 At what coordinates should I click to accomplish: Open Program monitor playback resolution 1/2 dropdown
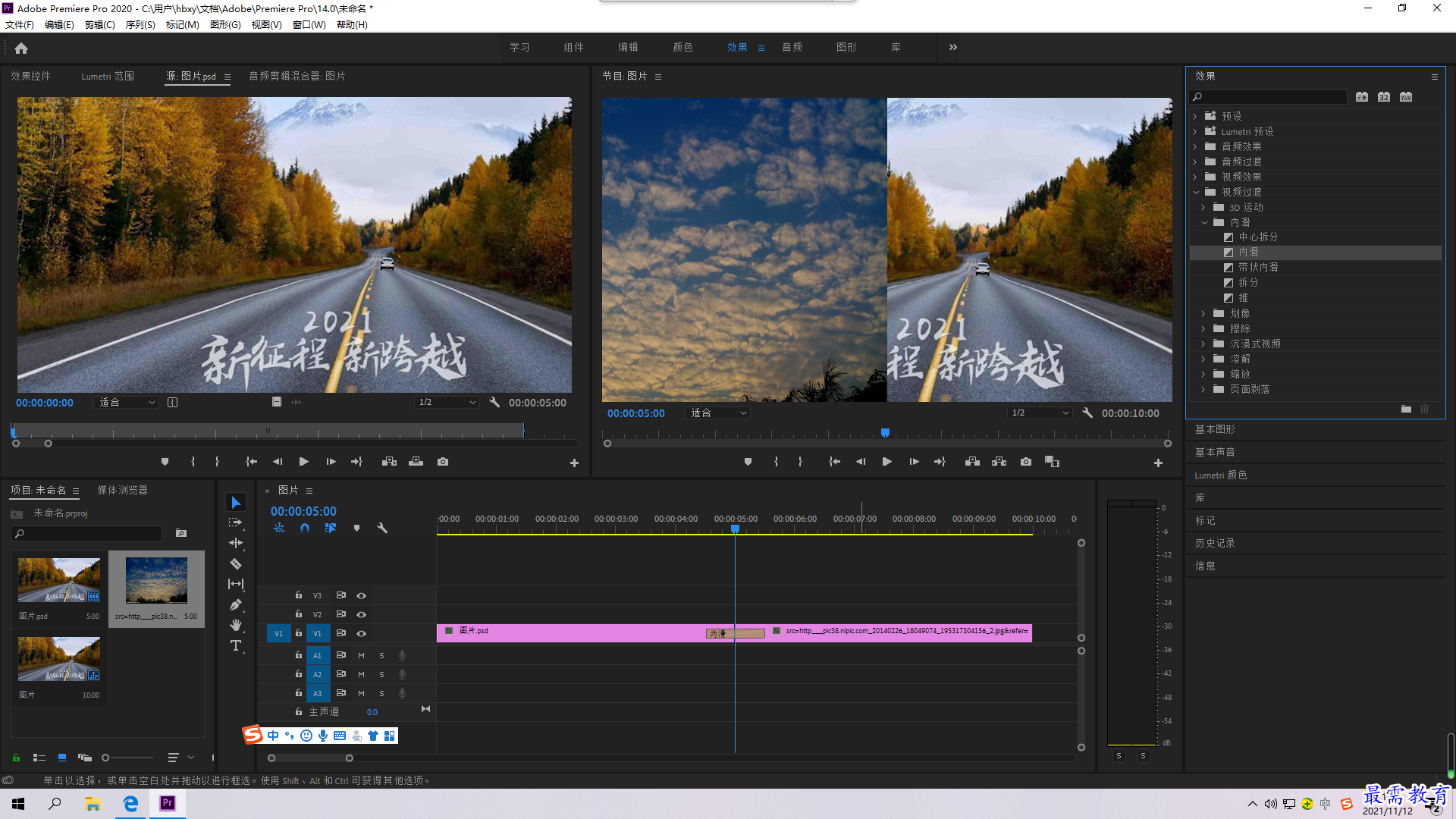pos(1040,413)
